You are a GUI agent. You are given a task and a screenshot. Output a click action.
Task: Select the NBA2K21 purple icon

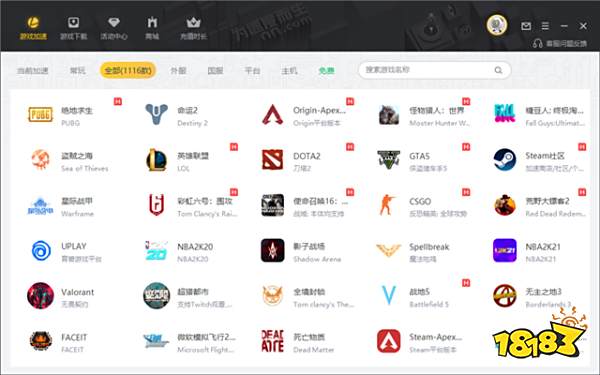(x=505, y=250)
